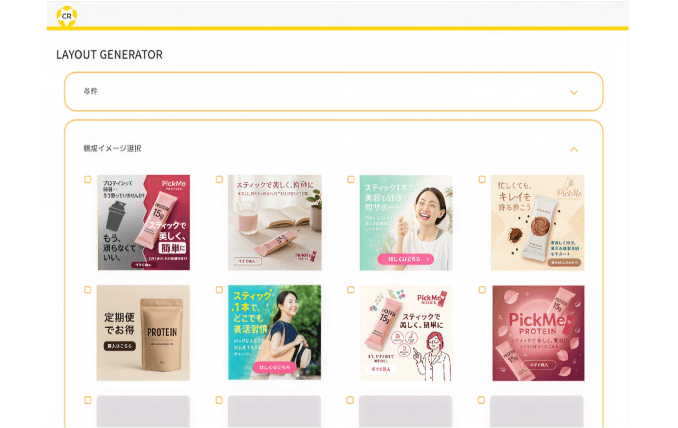Select the kraft PROTEIN pouch thumbnail
678x428 pixels.
(144, 332)
